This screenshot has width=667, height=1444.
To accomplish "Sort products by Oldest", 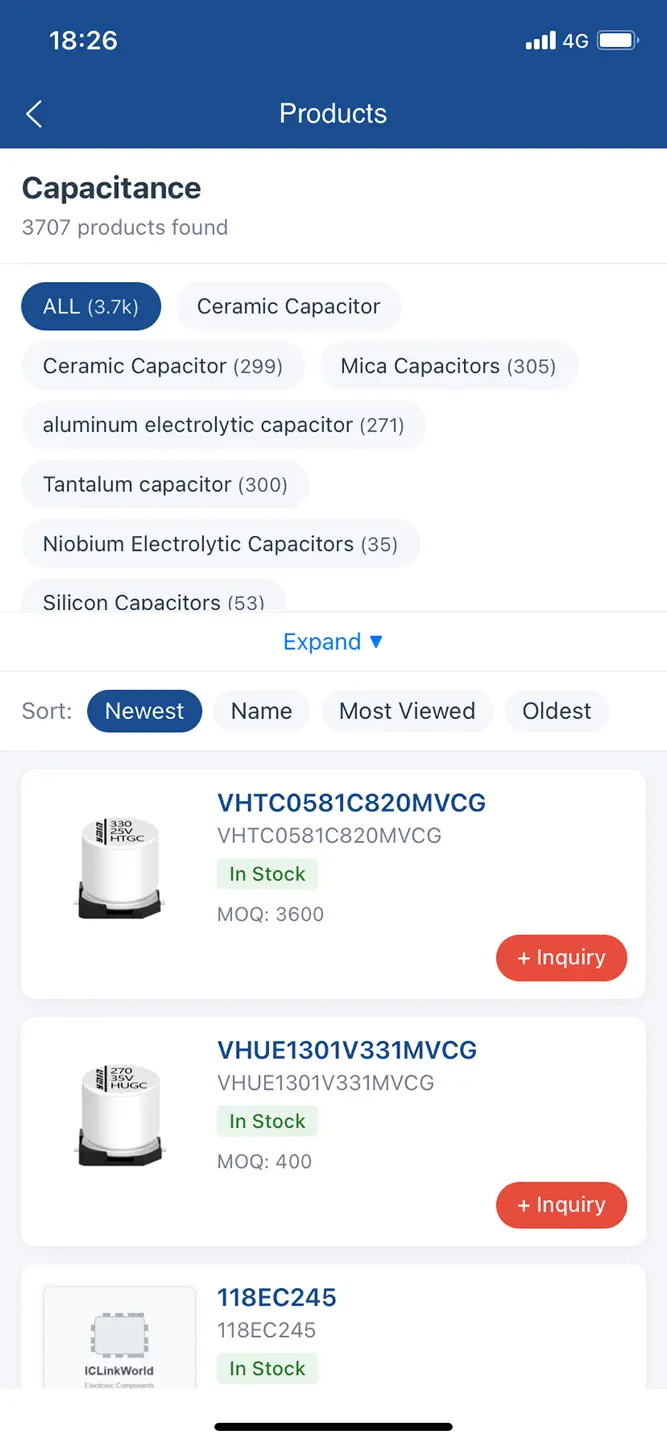I will pyautogui.click(x=557, y=711).
